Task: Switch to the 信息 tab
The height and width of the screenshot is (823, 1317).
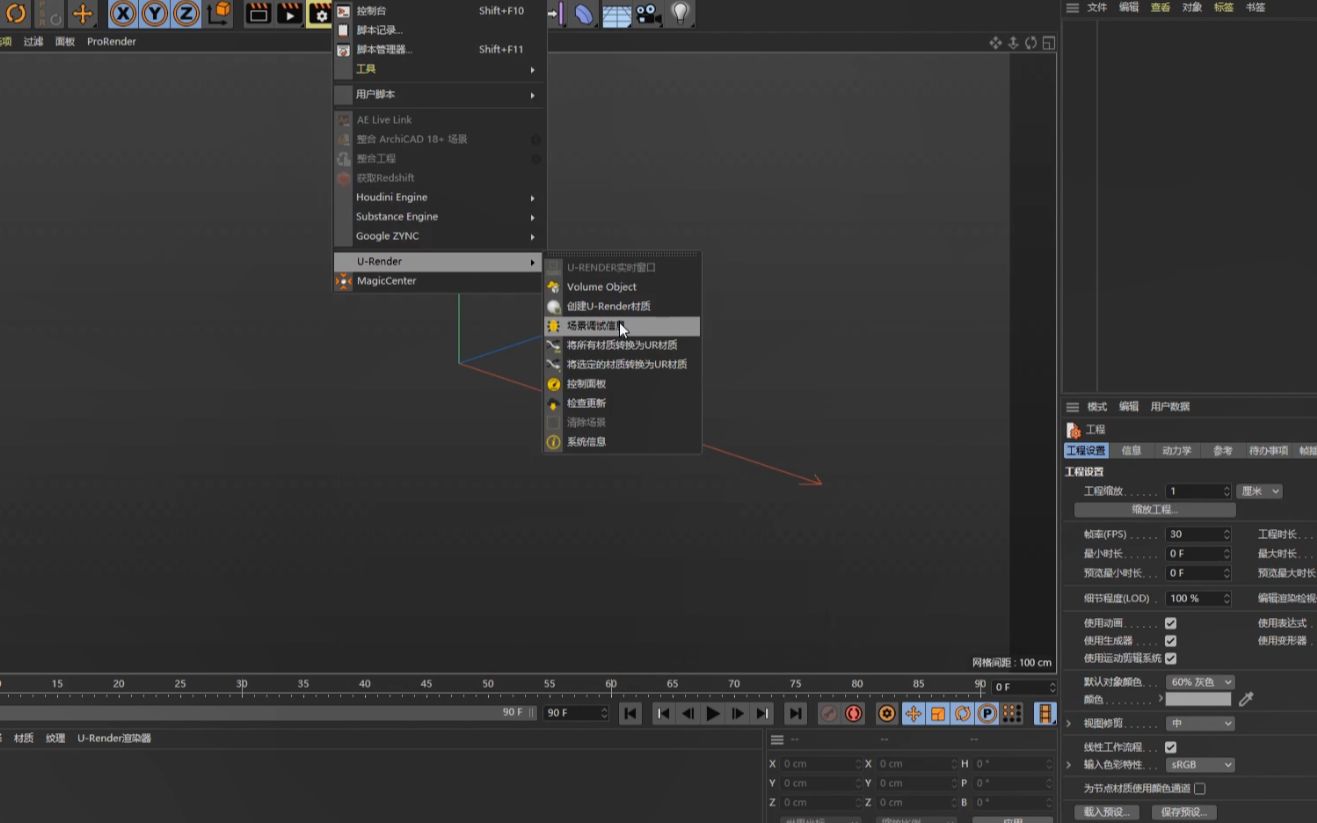Action: click(x=1131, y=450)
